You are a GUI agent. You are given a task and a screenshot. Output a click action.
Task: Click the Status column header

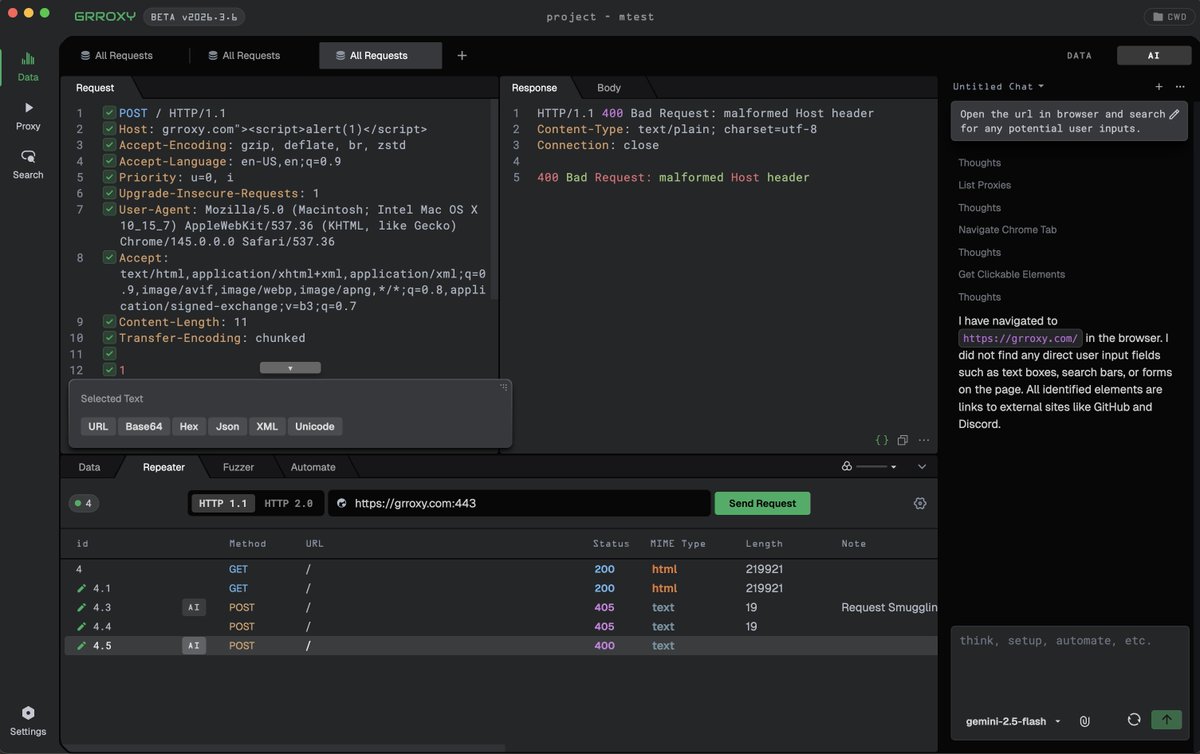click(x=611, y=544)
